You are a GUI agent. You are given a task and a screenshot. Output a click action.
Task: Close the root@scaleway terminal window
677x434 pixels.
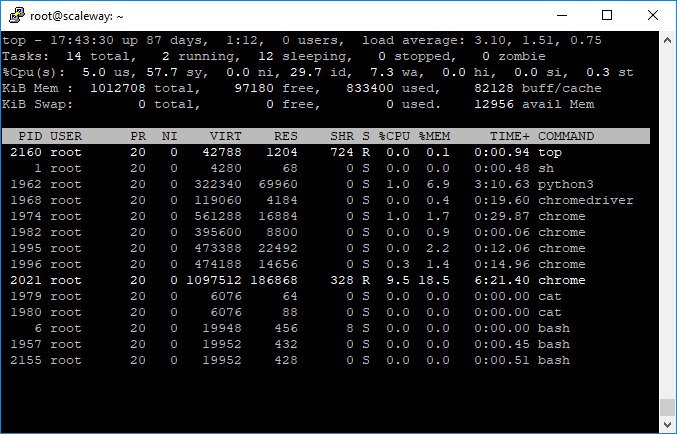click(652, 16)
